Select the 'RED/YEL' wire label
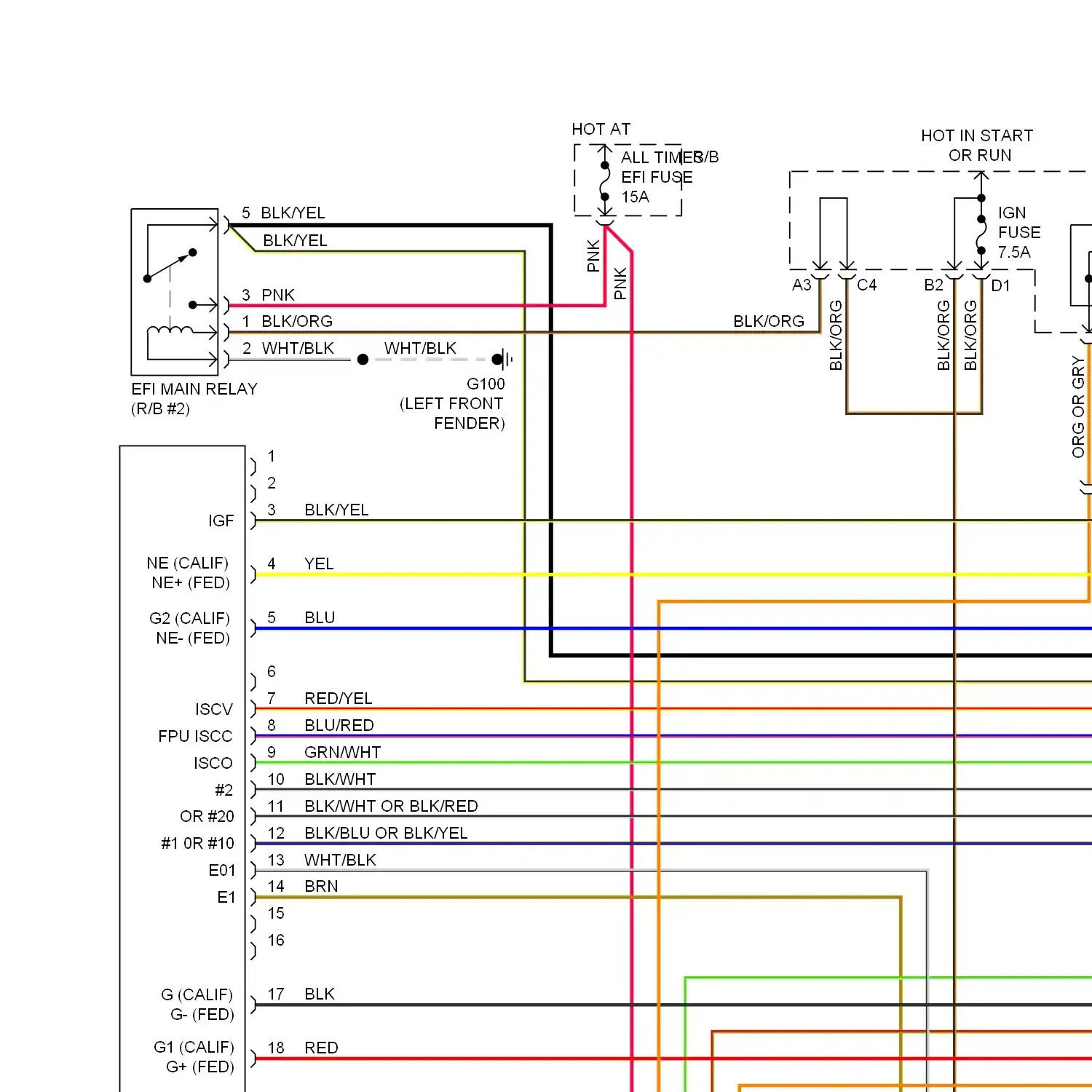 tap(339, 699)
